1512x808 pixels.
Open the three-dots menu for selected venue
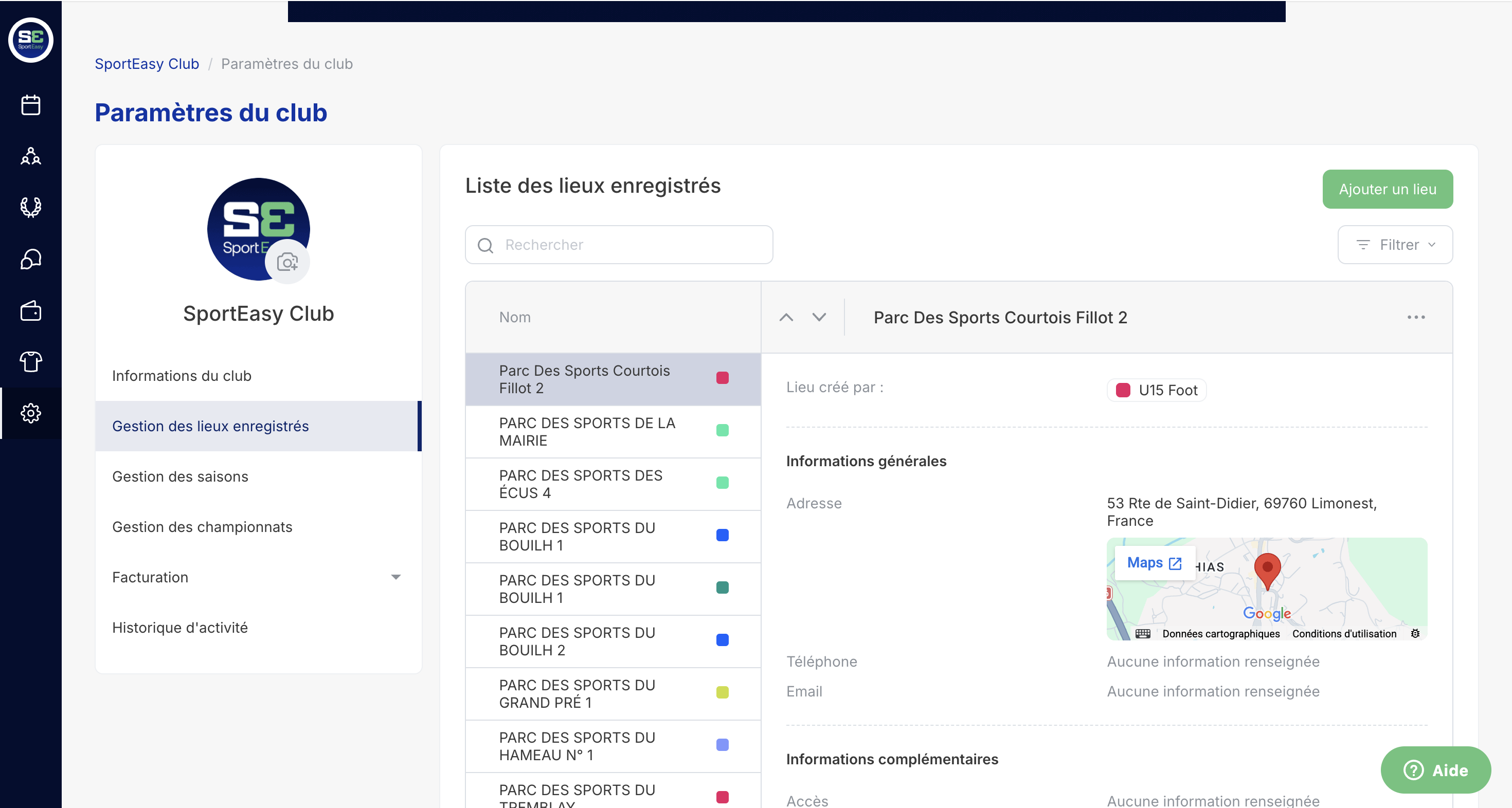[x=1416, y=318]
